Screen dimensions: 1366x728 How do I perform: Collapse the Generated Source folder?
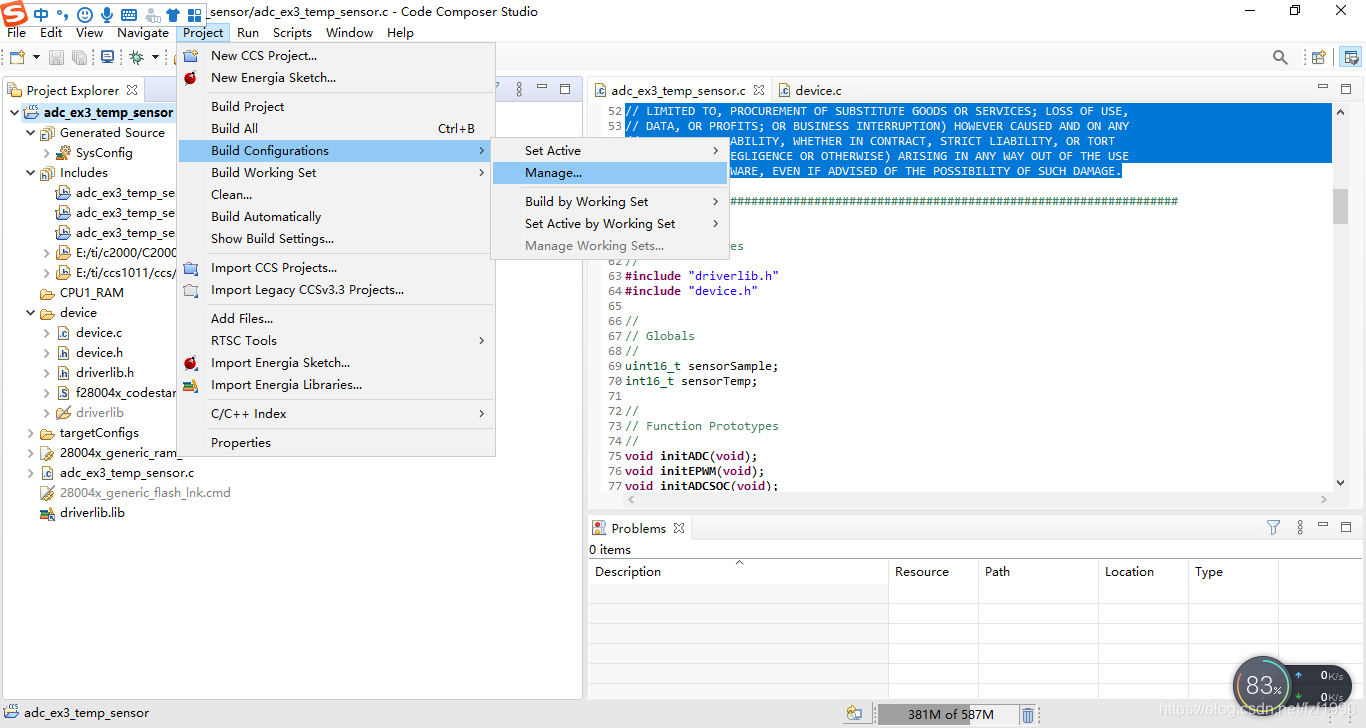click(30, 133)
